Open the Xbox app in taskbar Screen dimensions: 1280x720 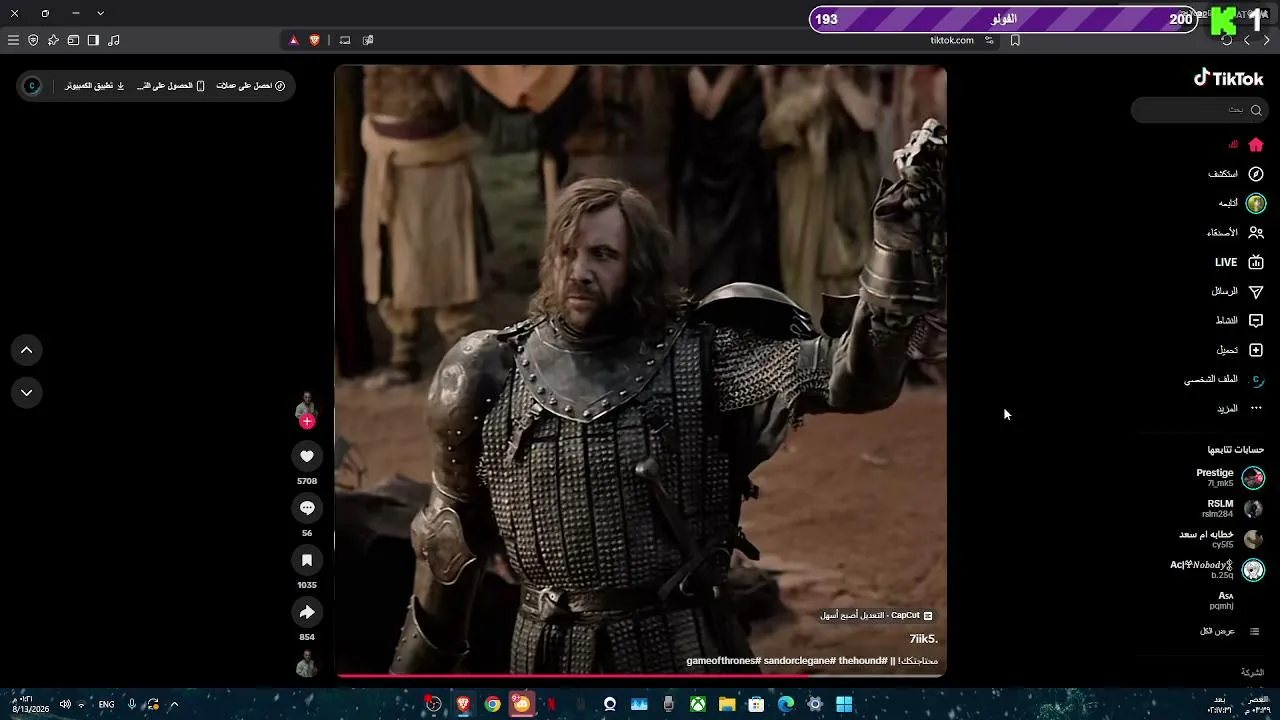point(698,704)
